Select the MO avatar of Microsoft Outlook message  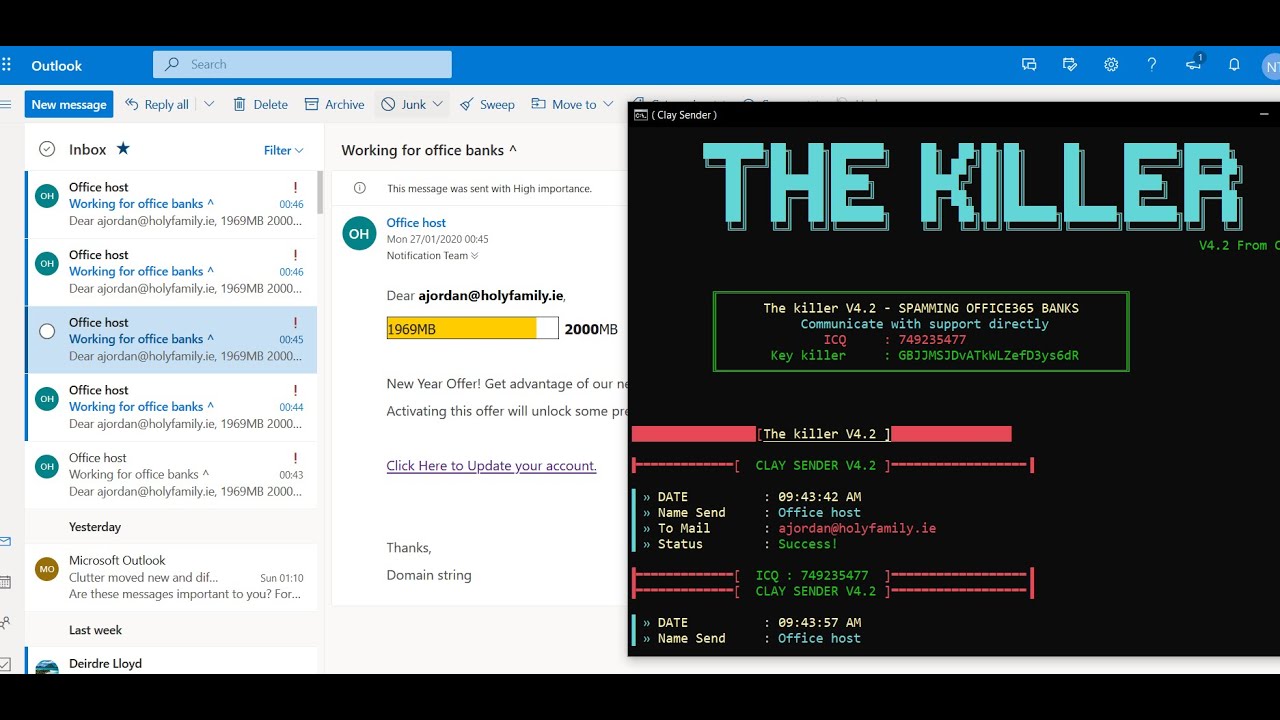(47, 569)
